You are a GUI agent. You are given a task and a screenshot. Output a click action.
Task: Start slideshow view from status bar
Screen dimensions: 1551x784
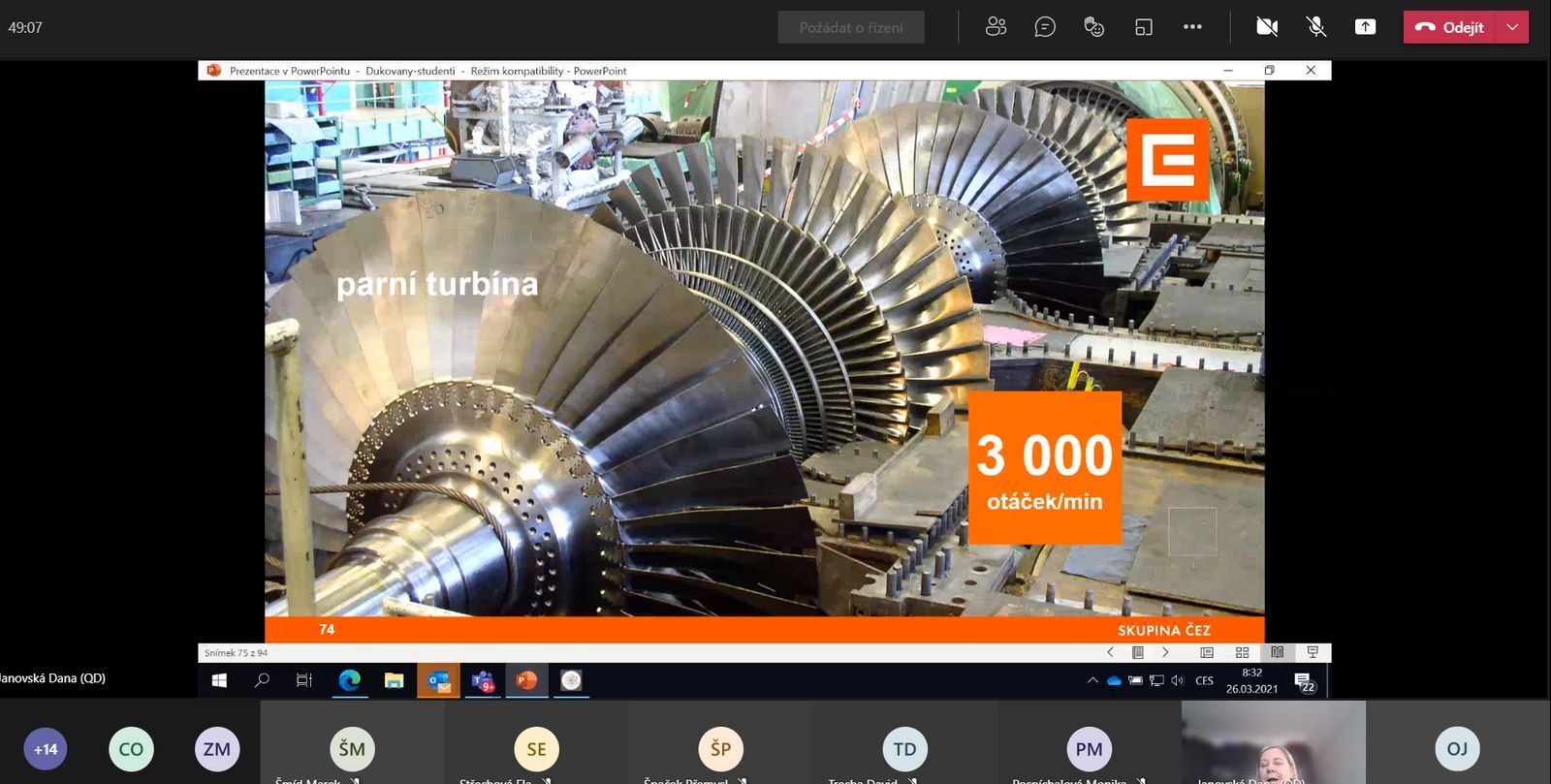[x=1313, y=653]
